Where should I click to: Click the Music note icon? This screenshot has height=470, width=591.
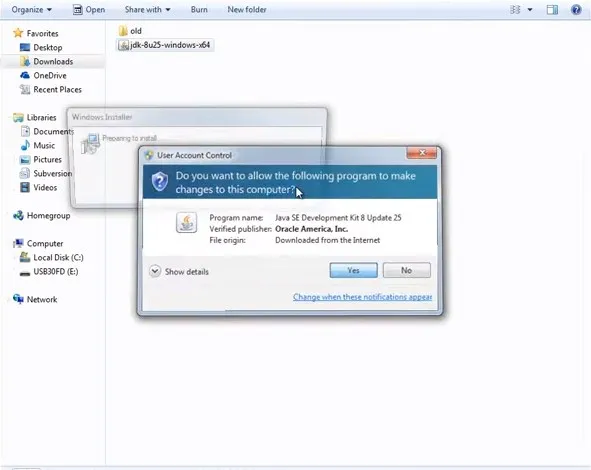tap(25, 145)
